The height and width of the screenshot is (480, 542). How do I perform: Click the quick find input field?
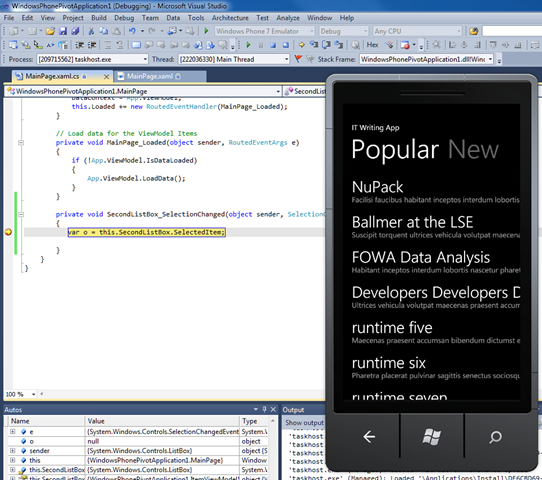512,31
